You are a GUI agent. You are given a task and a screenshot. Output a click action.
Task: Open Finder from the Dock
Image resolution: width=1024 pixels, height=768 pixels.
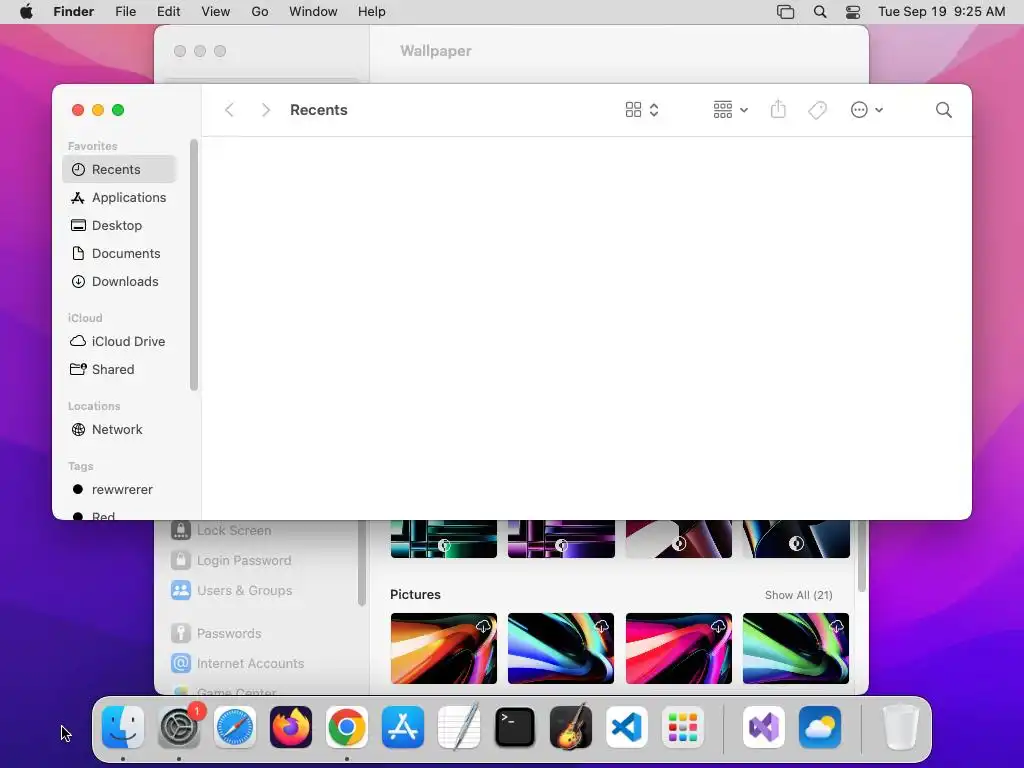click(123, 727)
